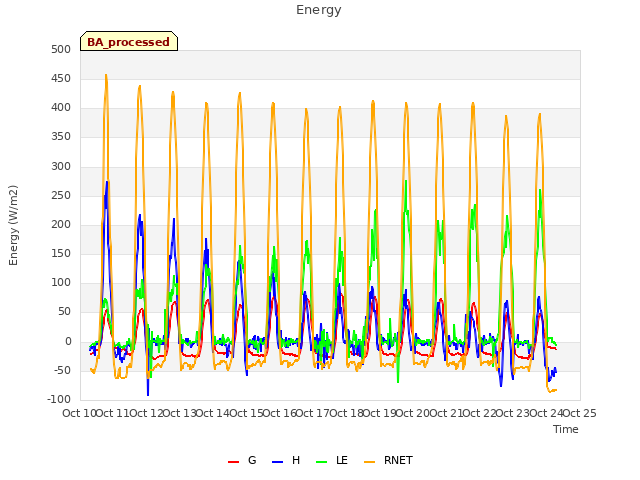The width and height of the screenshot is (640, 480).
Task: Click the 200 y-axis tick value
Action: pos(61,224)
